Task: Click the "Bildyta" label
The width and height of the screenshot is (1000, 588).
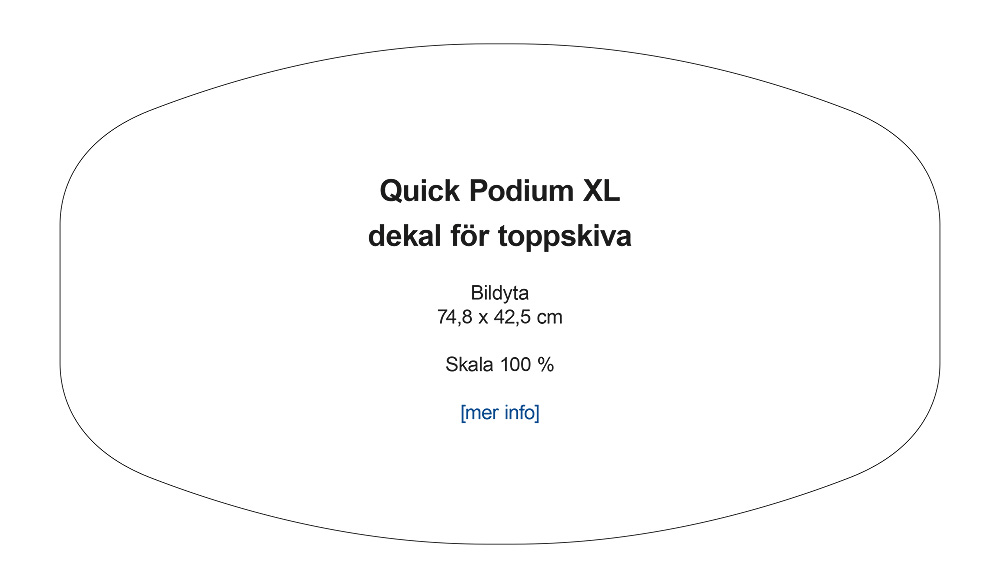Action: click(499, 294)
